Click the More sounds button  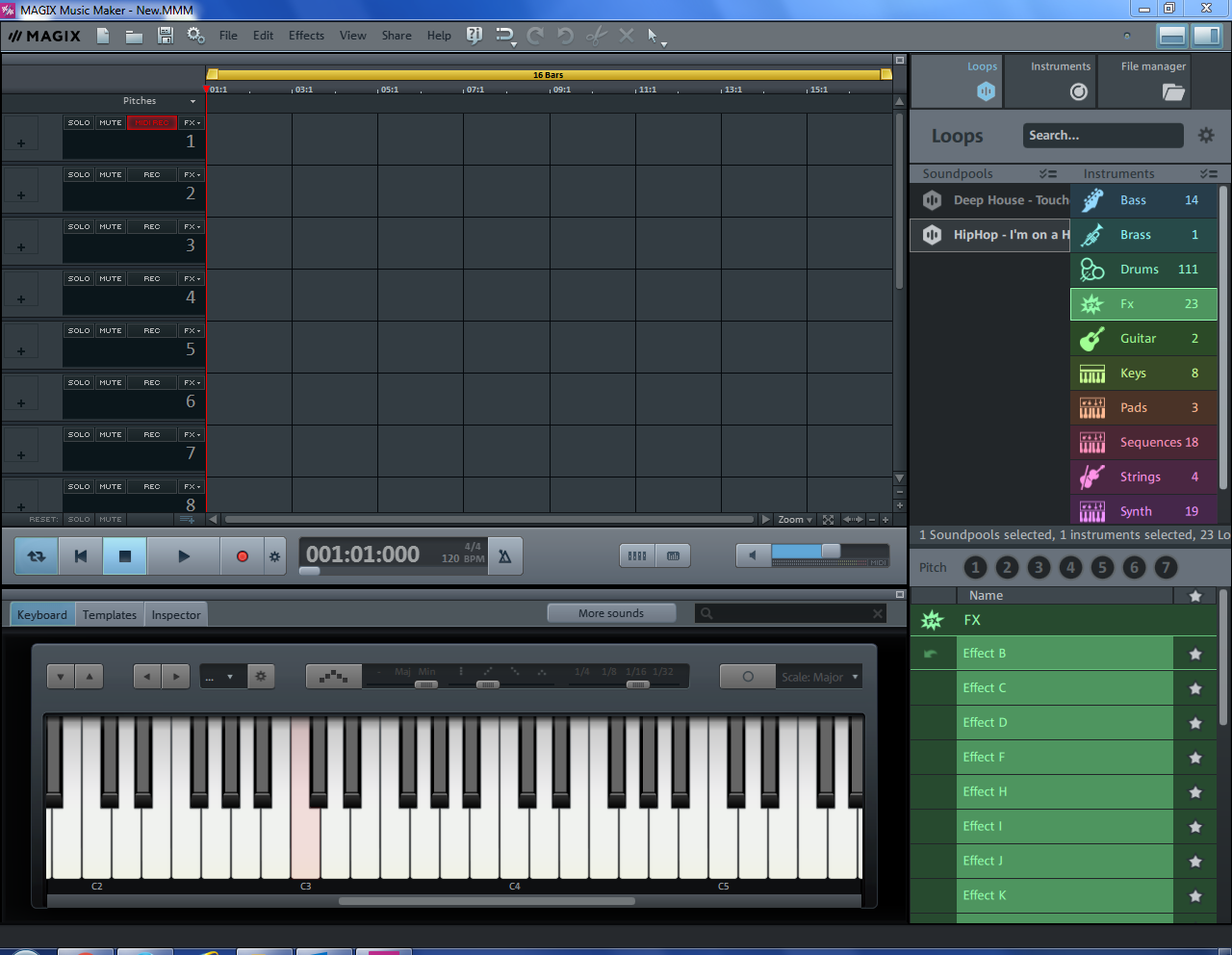point(611,613)
